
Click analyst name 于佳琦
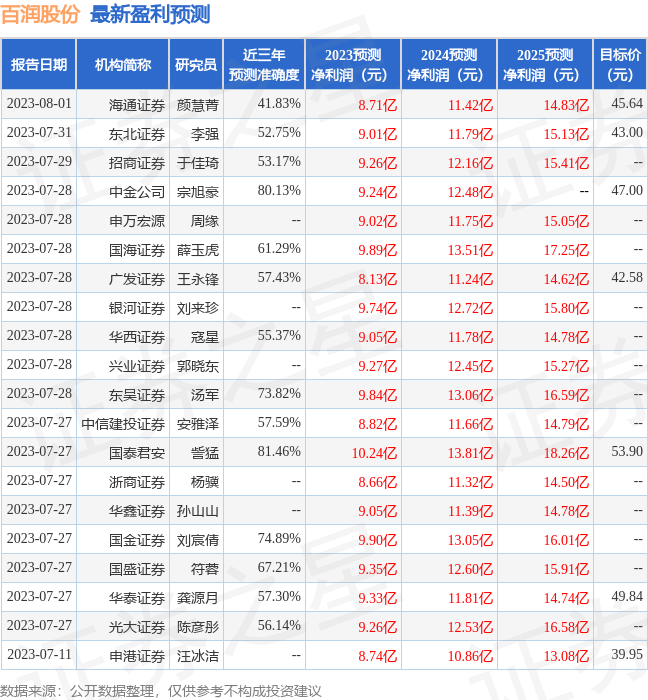pos(198,163)
